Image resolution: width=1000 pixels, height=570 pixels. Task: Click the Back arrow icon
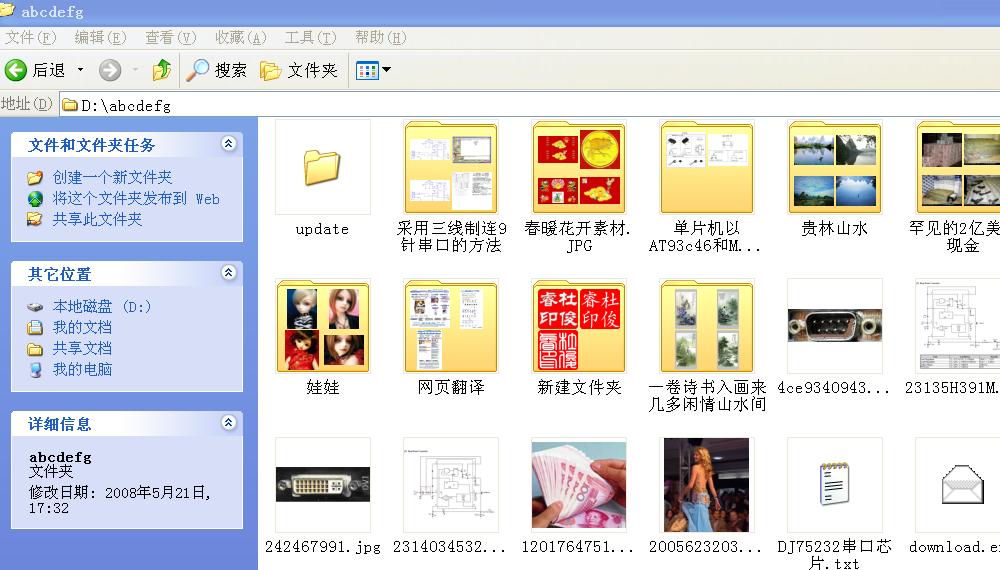coord(16,70)
